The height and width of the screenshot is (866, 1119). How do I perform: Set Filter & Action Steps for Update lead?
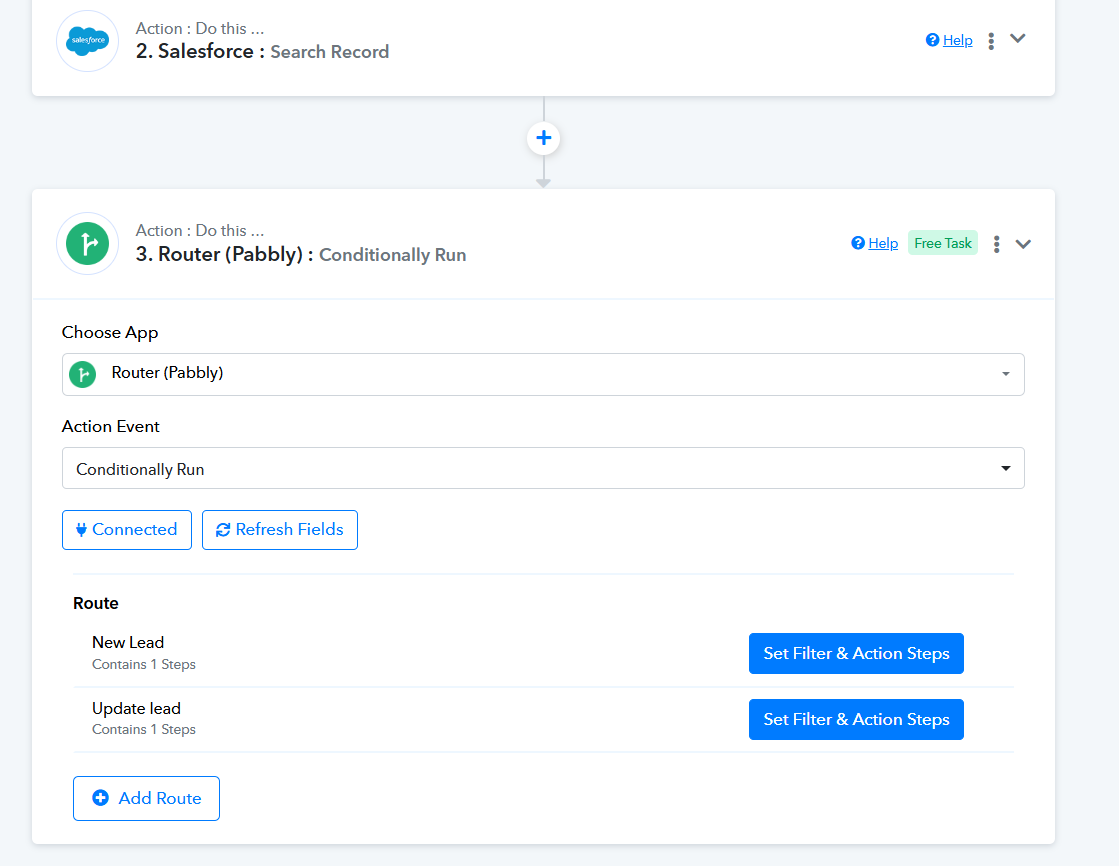856,719
